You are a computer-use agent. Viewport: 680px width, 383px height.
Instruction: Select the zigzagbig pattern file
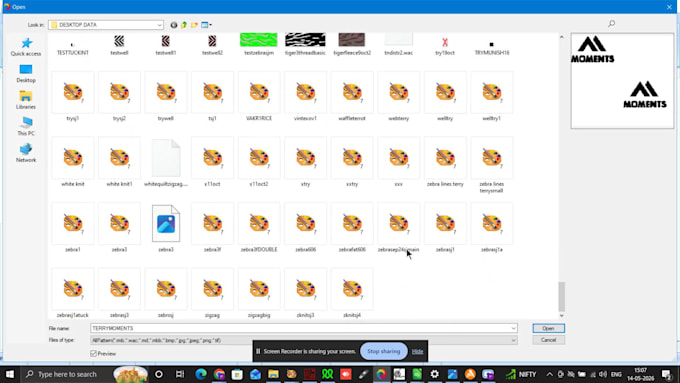tap(259, 293)
